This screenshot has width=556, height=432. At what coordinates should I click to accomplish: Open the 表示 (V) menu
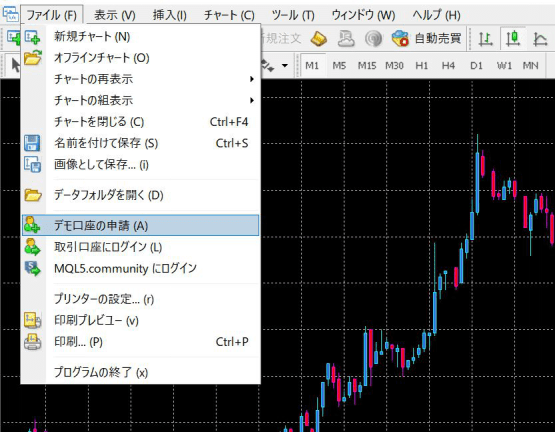[115, 15]
